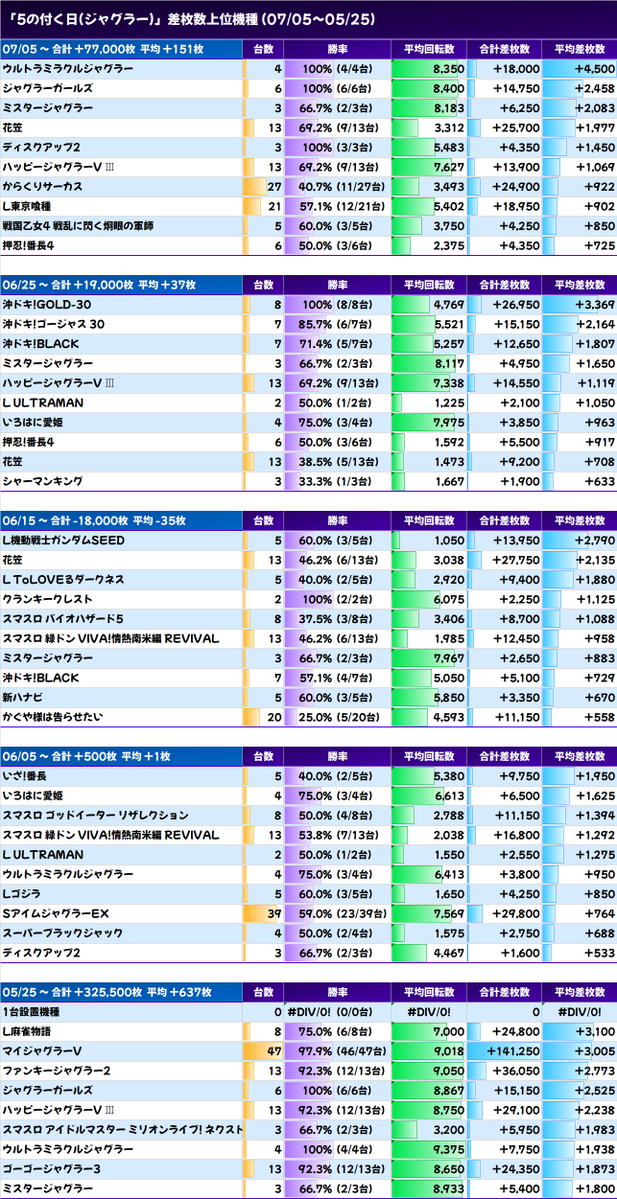Click the '+29,800' total difference cell
The height and width of the screenshot is (1199, 617).
point(504,914)
